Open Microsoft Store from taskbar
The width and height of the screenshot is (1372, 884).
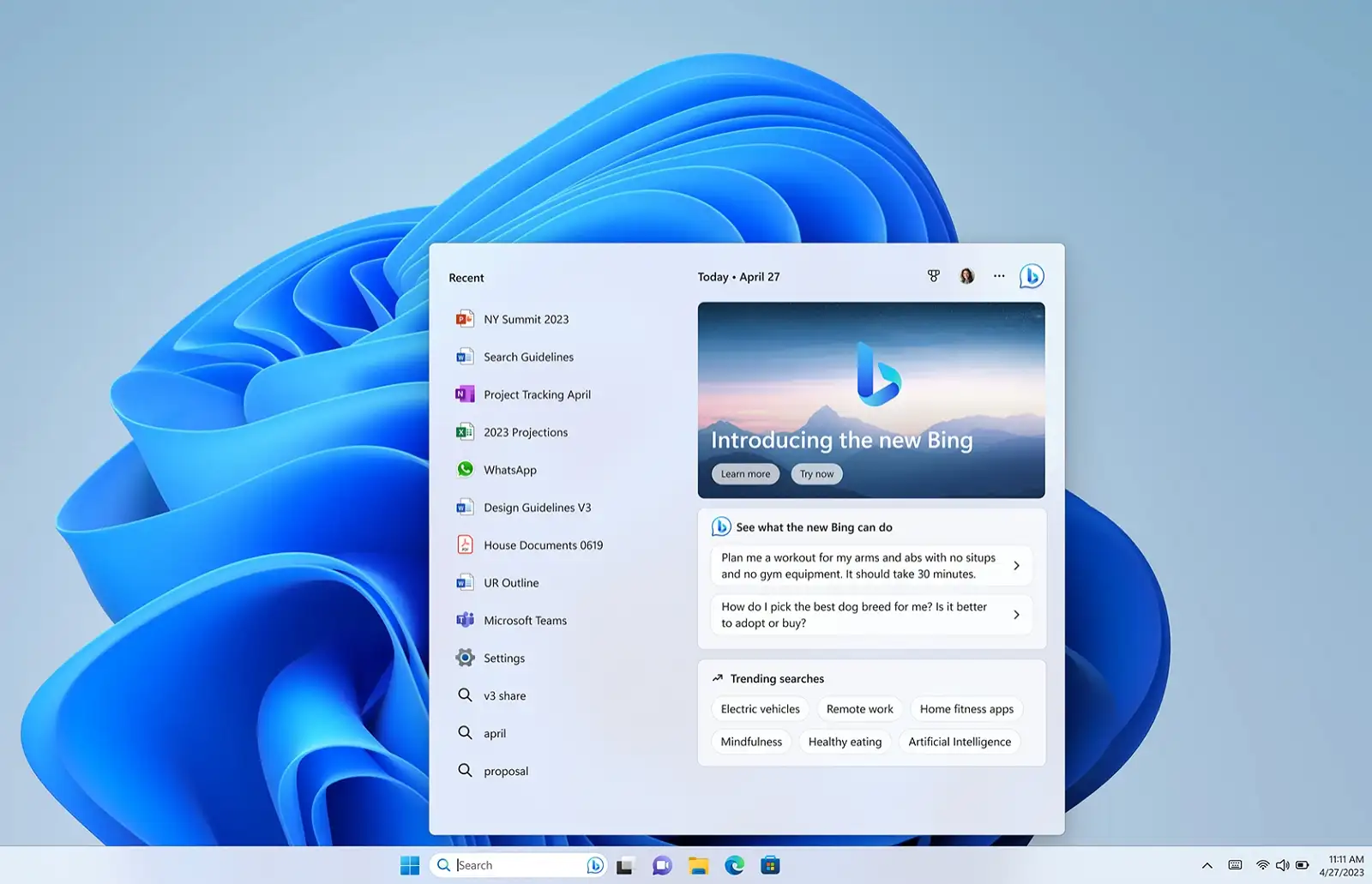770,866
